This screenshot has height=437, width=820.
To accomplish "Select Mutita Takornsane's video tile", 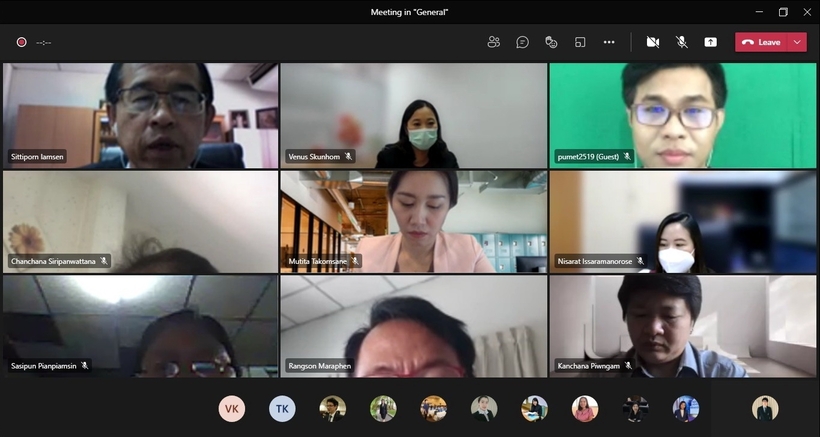I will pyautogui.click(x=414, y=222).
